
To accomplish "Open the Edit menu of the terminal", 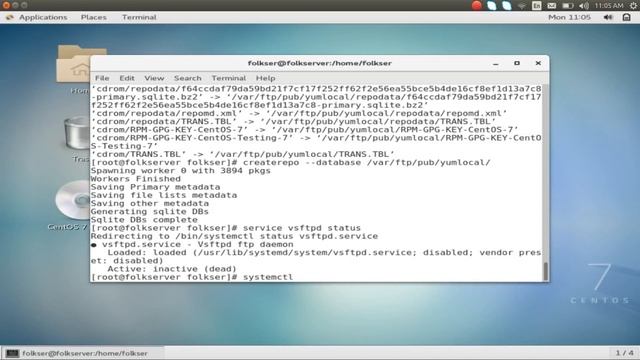I will click(127, 78).
